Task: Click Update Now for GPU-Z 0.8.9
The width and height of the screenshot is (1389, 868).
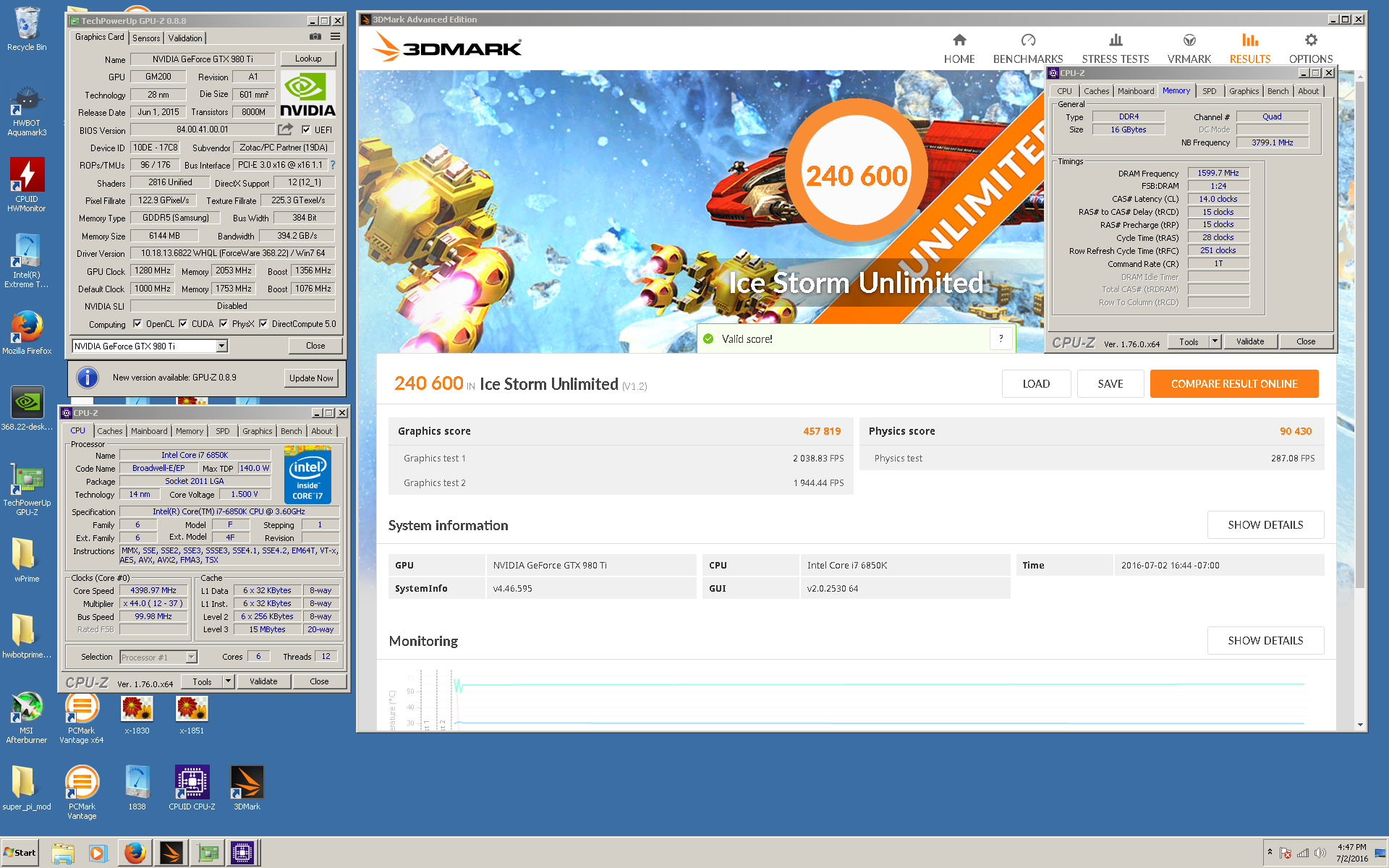Action: click(x=311, y=378)
